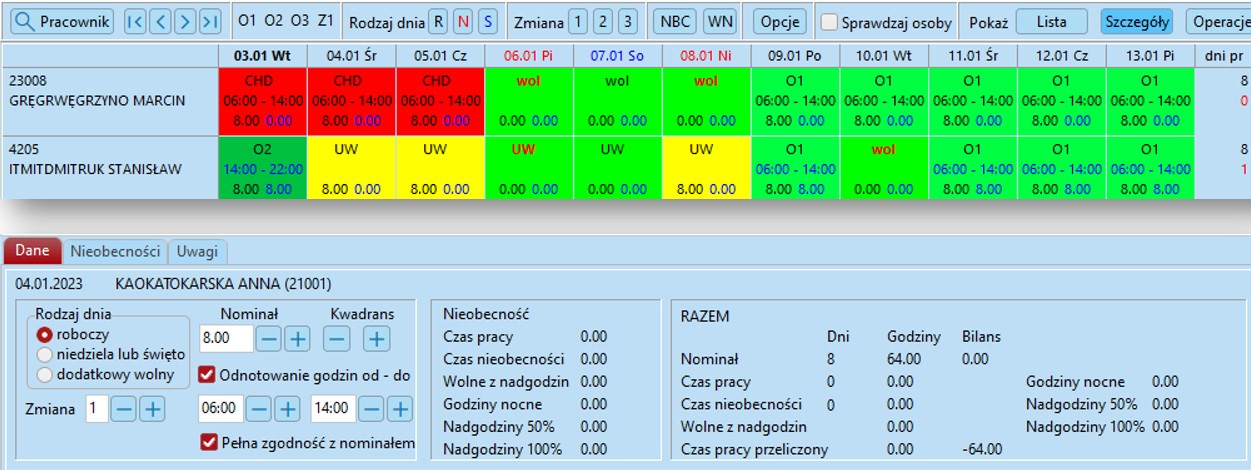This screenshot has height=470, width=1251.
Task: Select Marcin's wol cell on 07.01
Action: click(x=618, y=100)
